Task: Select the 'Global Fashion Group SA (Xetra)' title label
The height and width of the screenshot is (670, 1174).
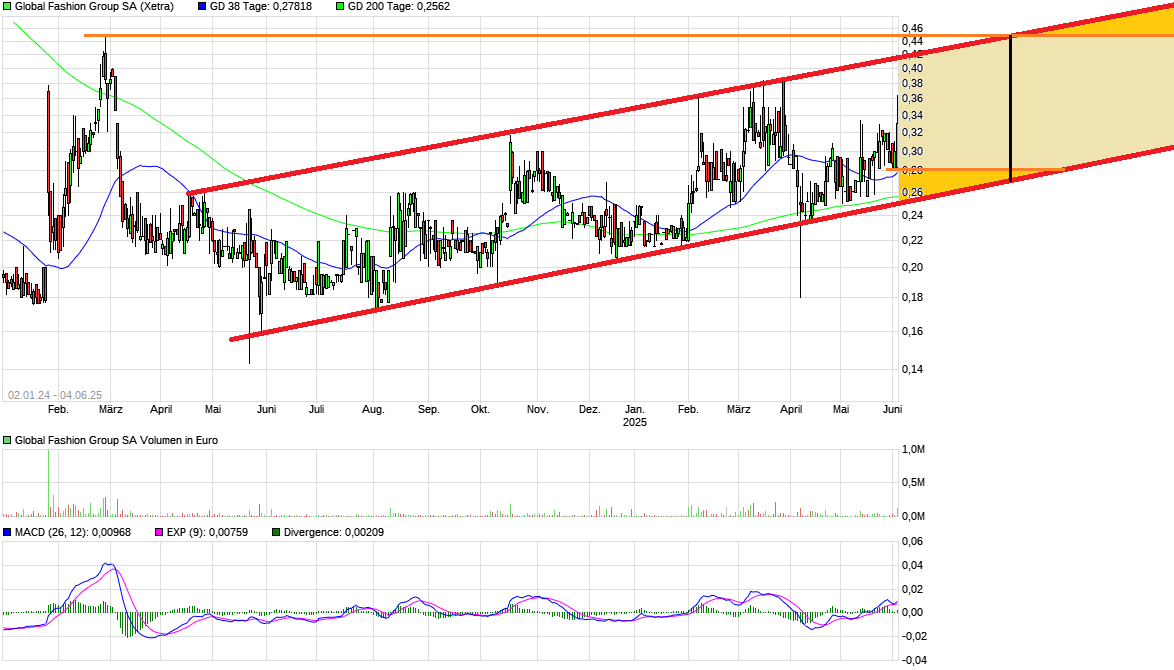Action: click(x=94, y=6)
